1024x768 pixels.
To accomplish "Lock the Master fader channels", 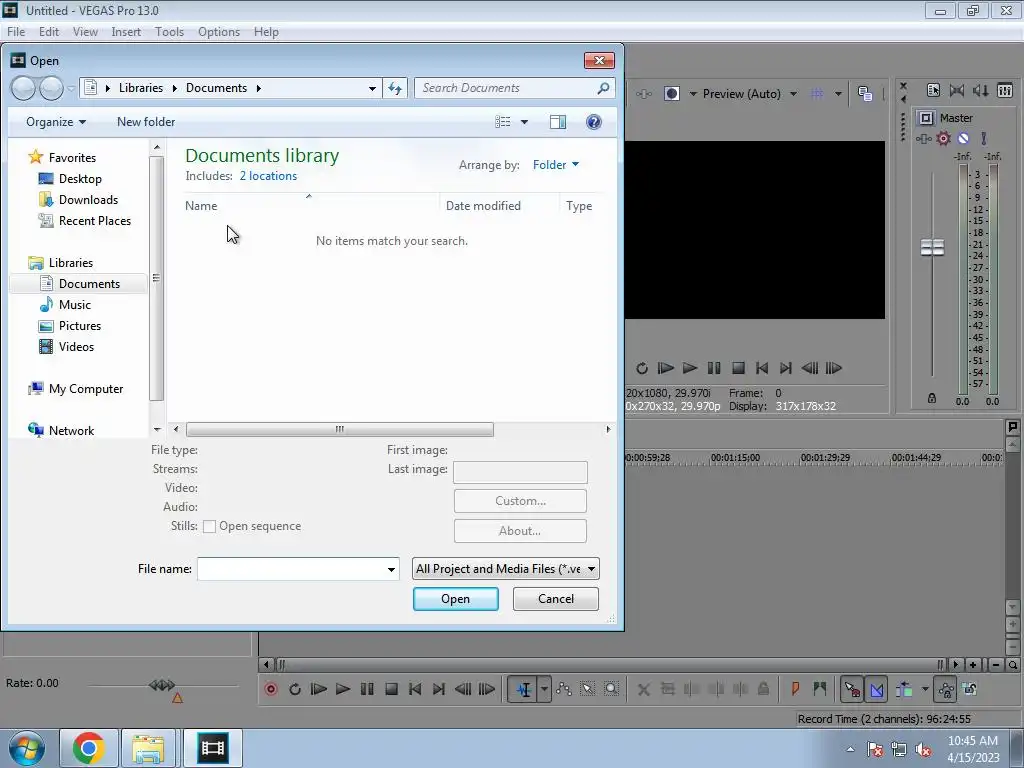I will coord(932,398).
